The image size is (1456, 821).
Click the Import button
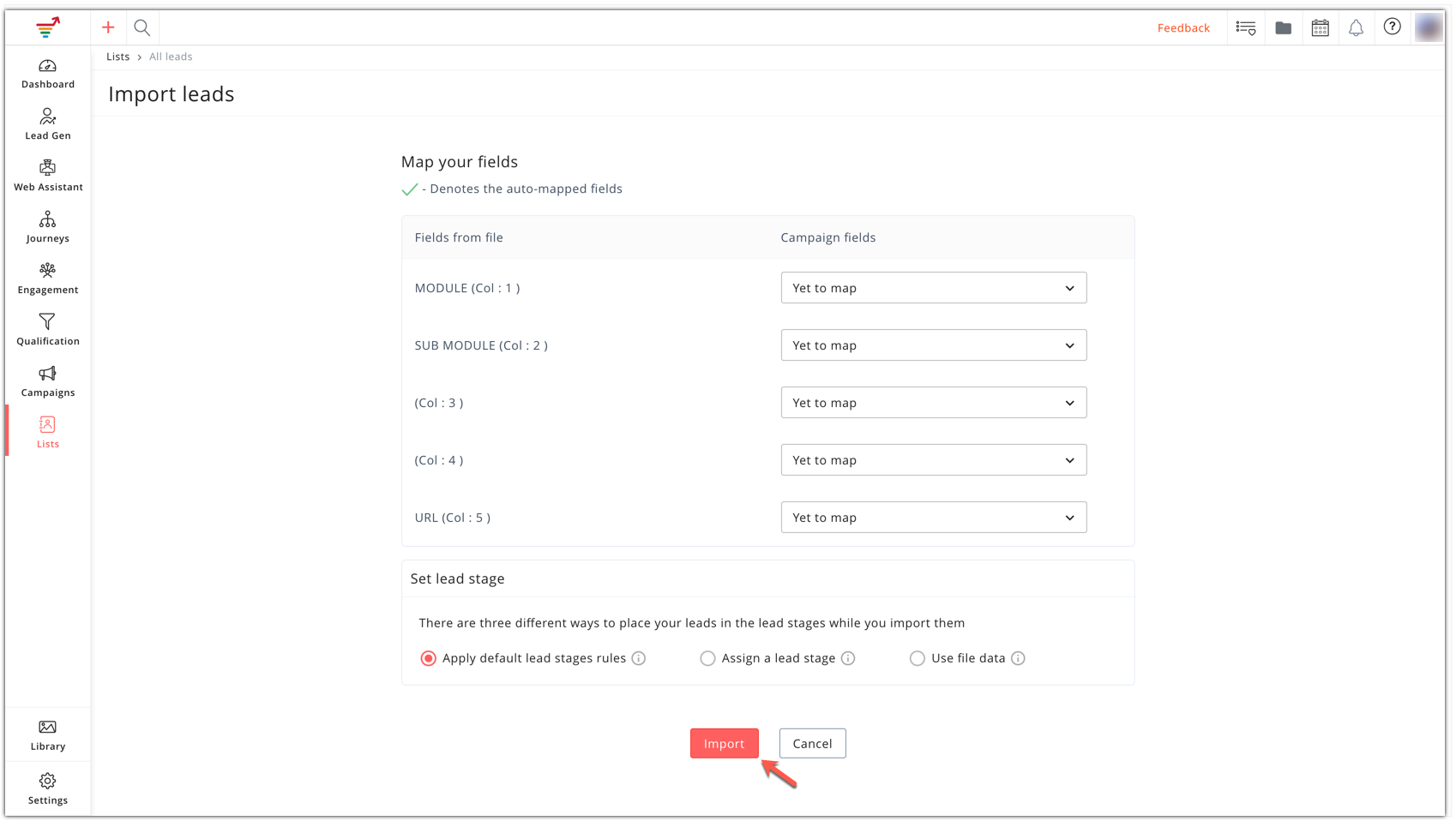[724, 743]
